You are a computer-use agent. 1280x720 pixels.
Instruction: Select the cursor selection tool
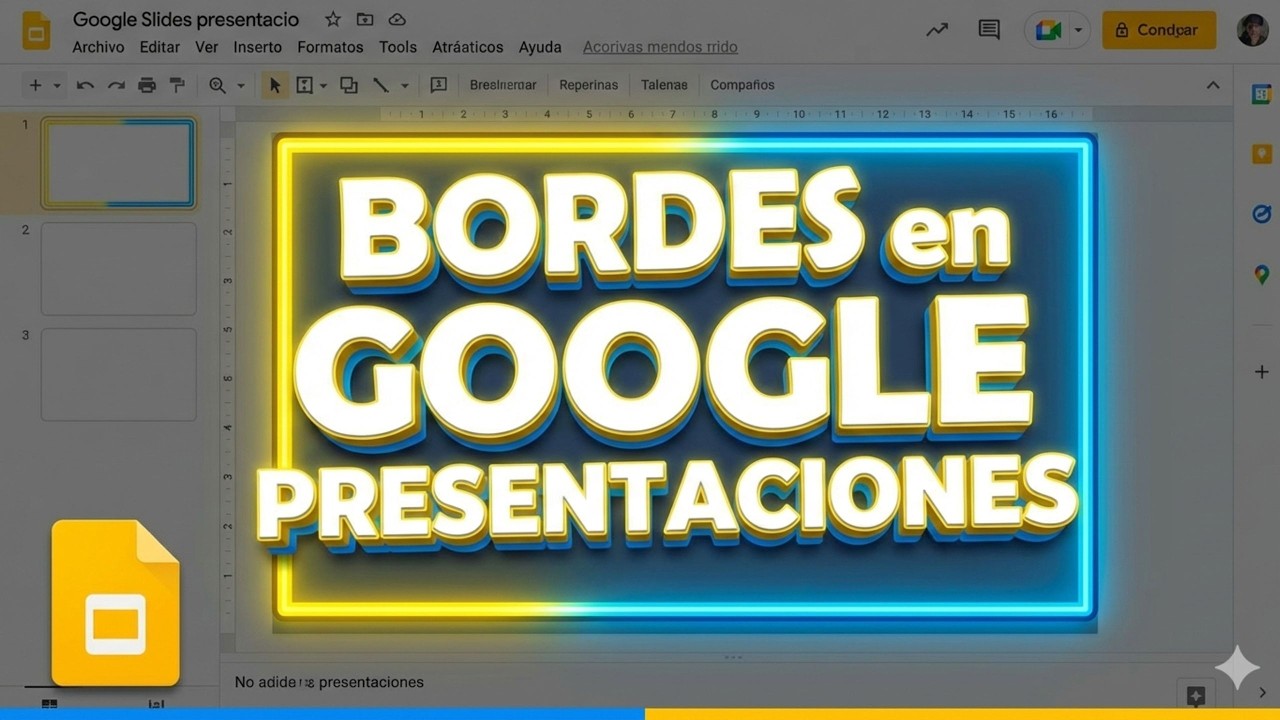click(275, 85)
